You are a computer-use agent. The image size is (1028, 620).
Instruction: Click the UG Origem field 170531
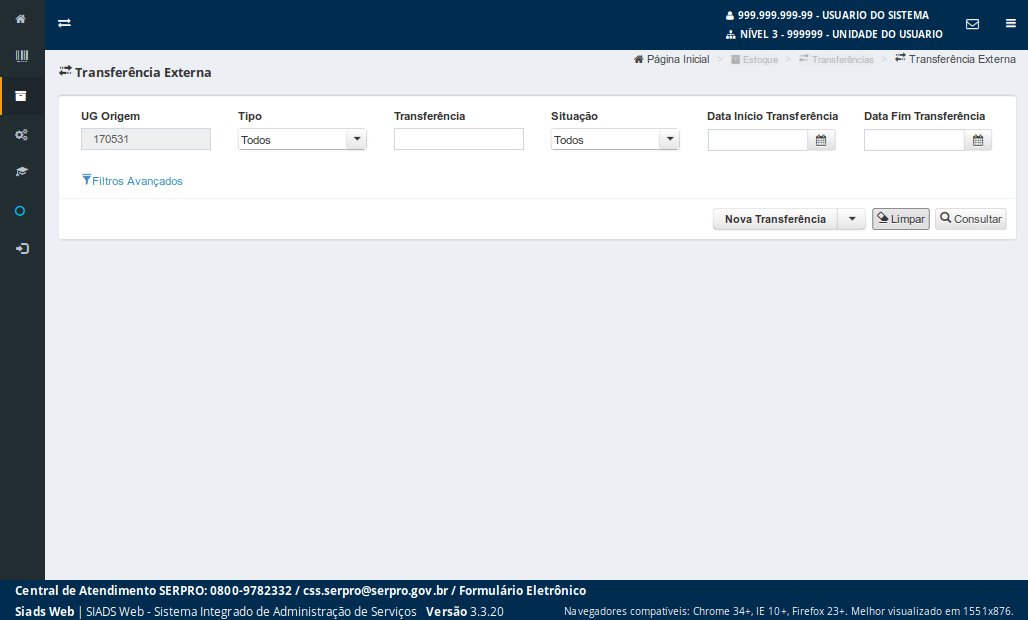pyautogui.click(x=146, y=139)
